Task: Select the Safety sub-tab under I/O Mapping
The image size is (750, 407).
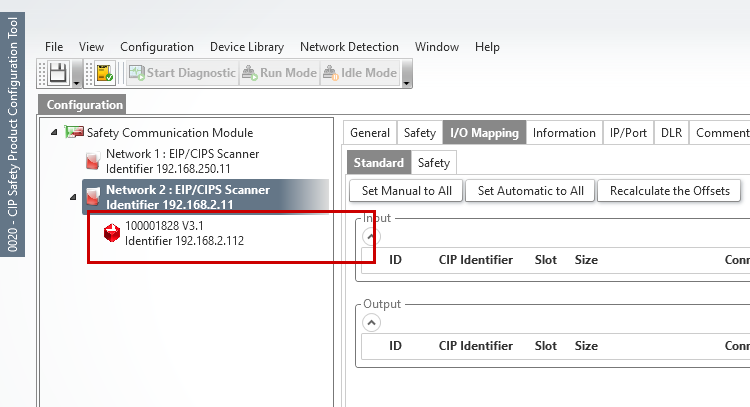Action: click(434, 163)
